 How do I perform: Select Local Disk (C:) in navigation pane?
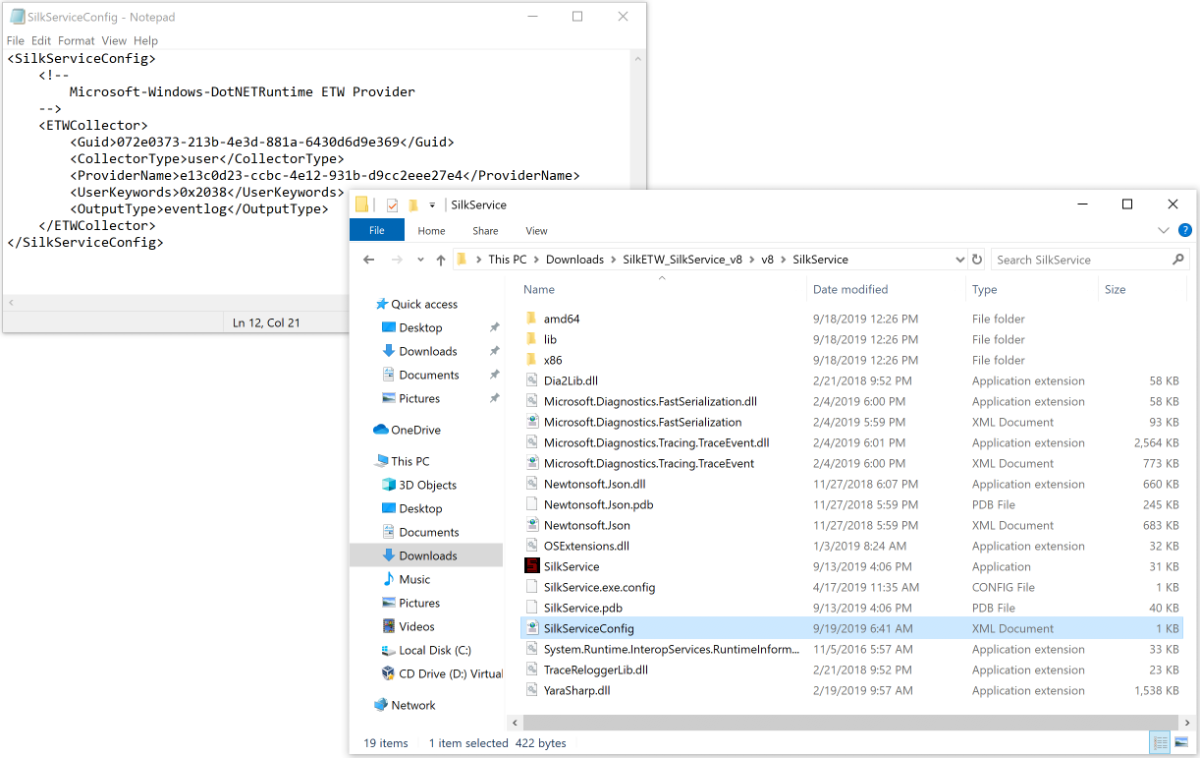pyautogui.click(x=434, y=650)
